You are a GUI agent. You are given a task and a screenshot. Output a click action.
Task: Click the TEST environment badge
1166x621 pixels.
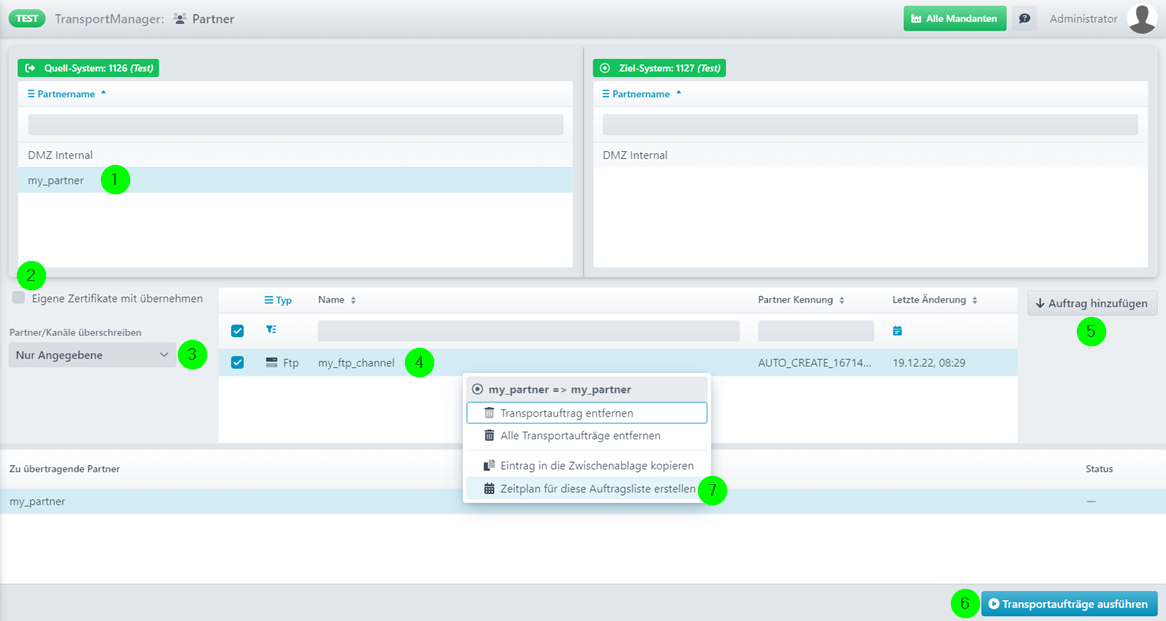click(x=27, y=19)
